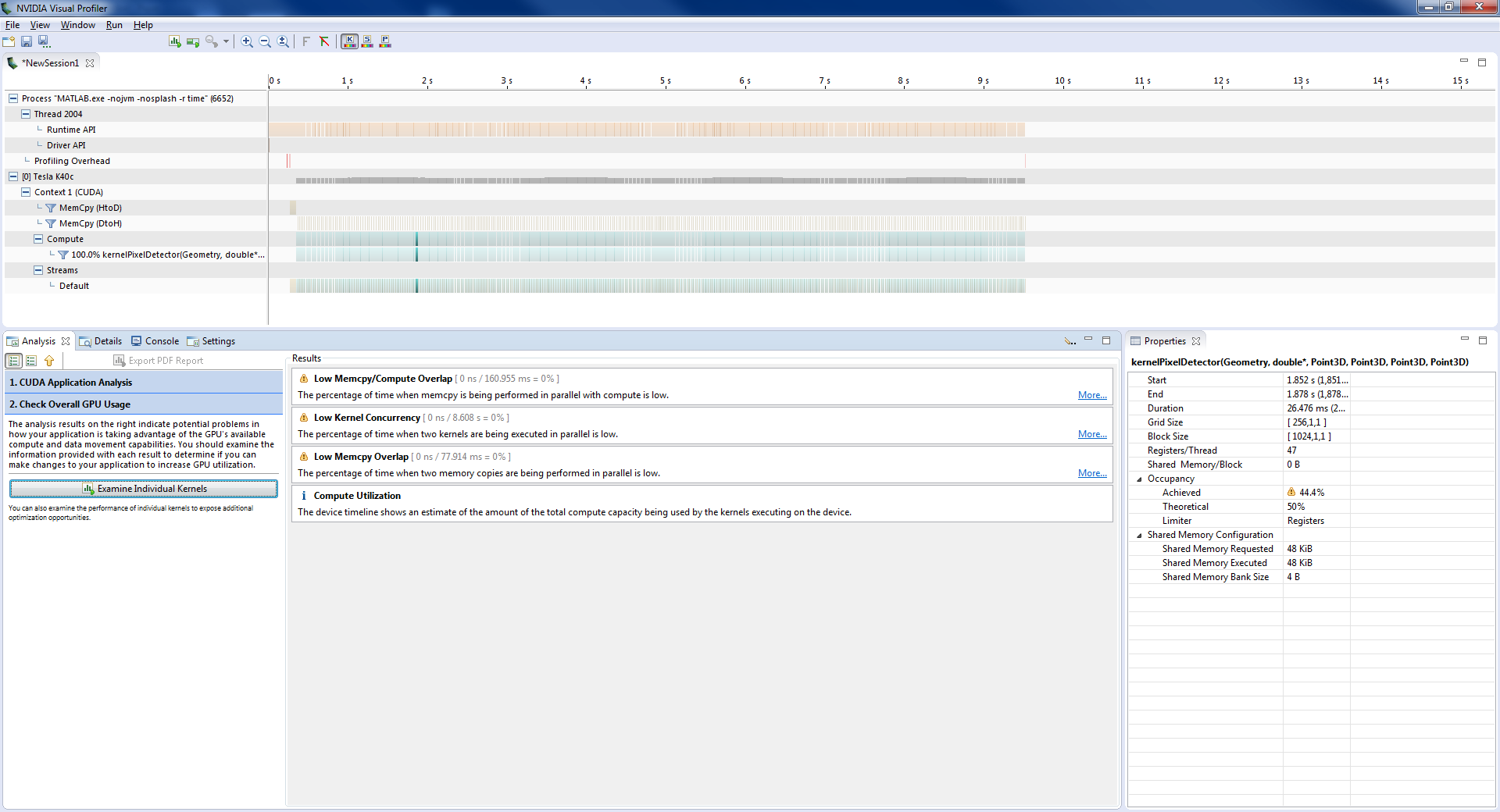Screen dimensions: 1500x812
Task: Click the MemCpy (HtoD) filter icon
Action: point(51,208)
